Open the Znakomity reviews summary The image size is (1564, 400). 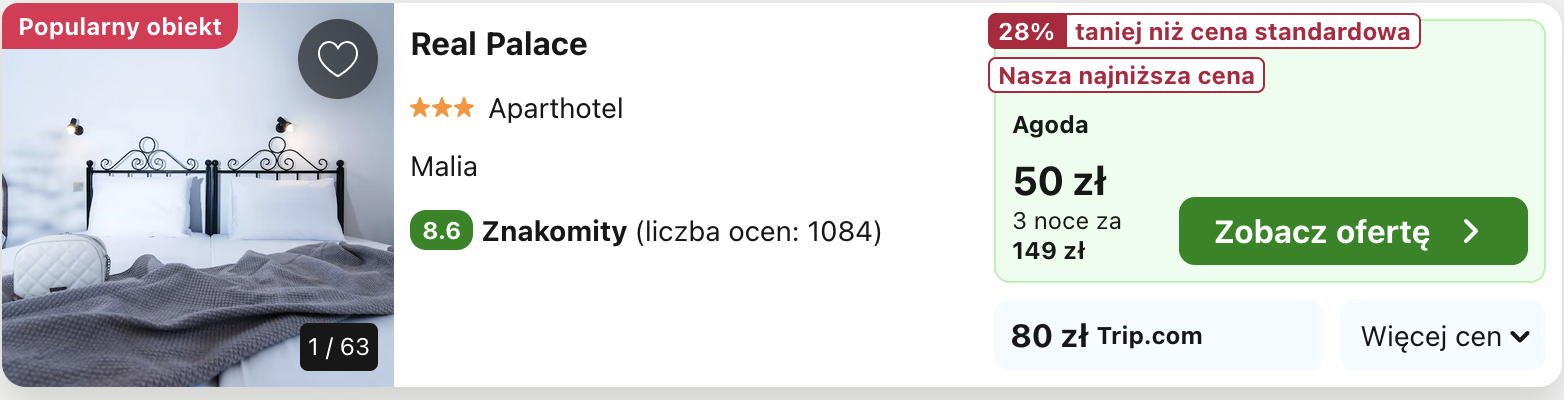[646, 232]
